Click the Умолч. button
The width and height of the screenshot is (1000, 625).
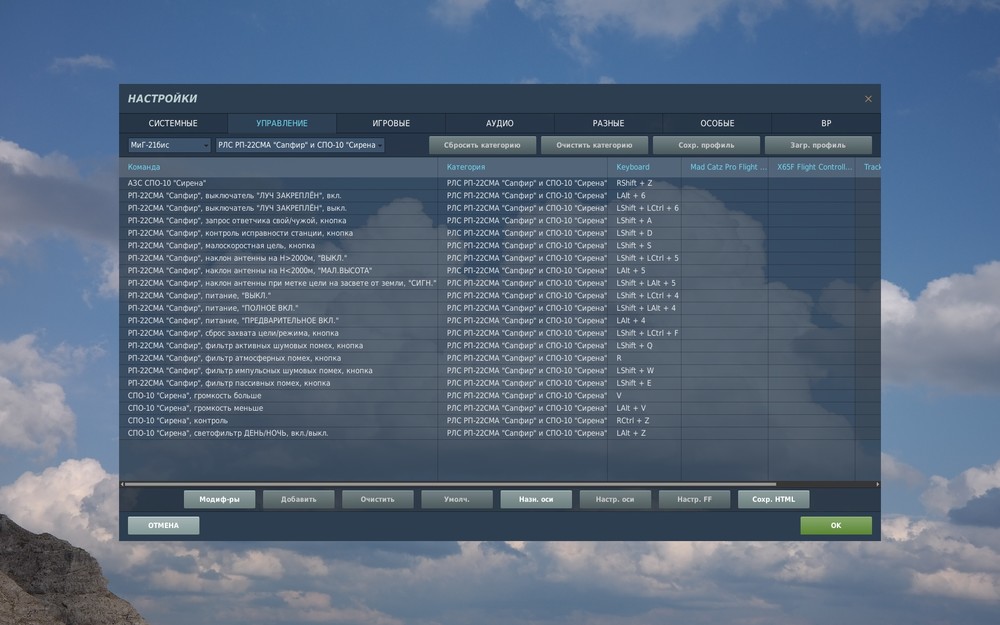coord(457,499)
